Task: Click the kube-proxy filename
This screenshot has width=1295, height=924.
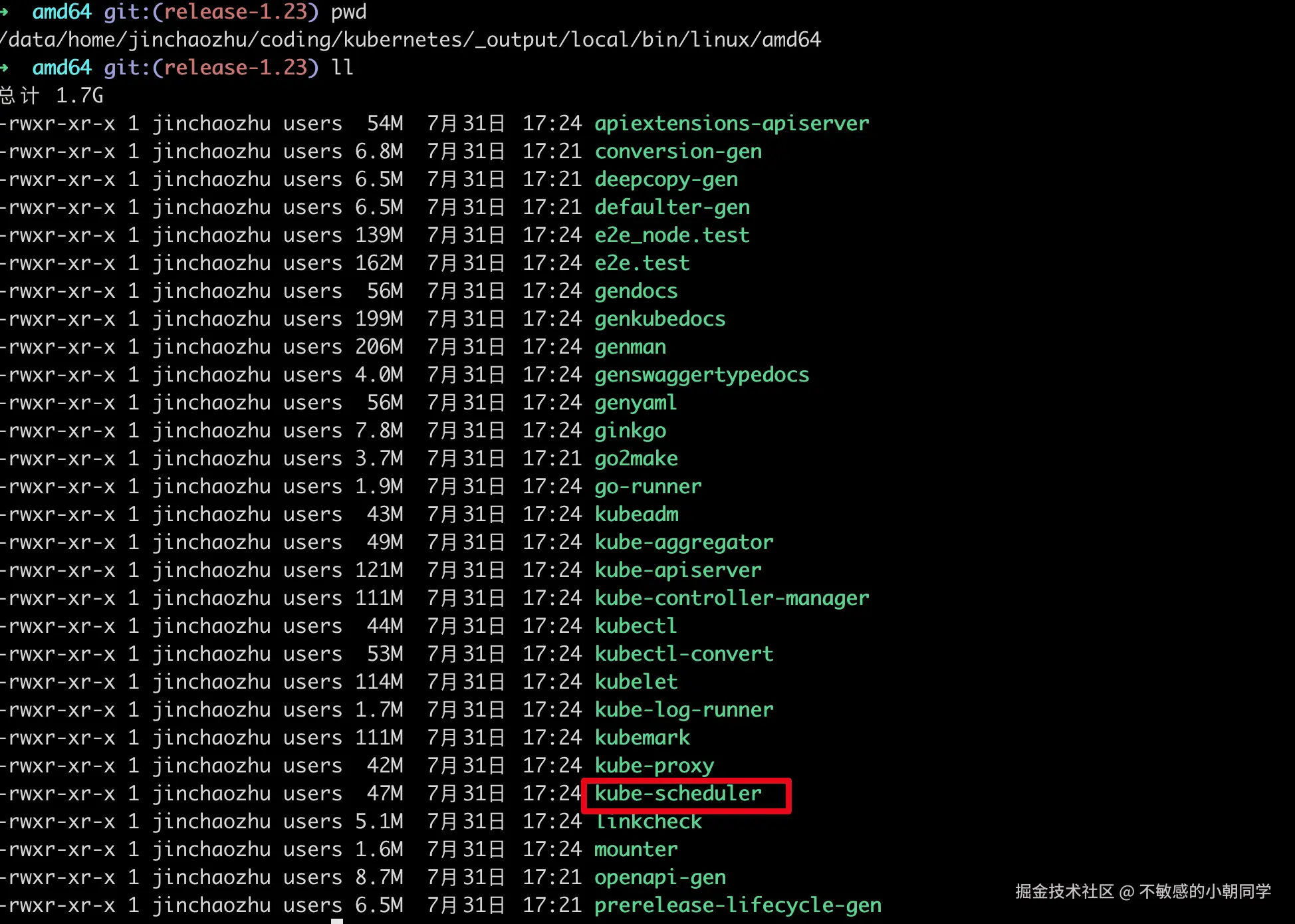Action: (653, 766)
